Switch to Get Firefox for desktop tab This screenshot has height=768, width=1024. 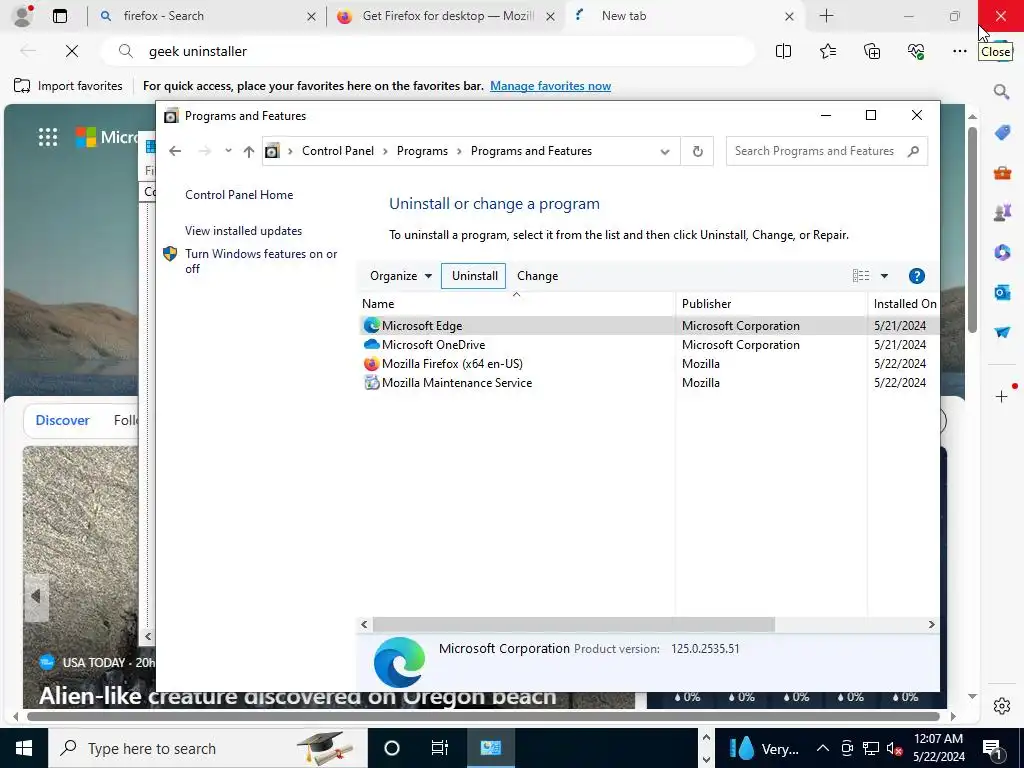pos(446,16)
